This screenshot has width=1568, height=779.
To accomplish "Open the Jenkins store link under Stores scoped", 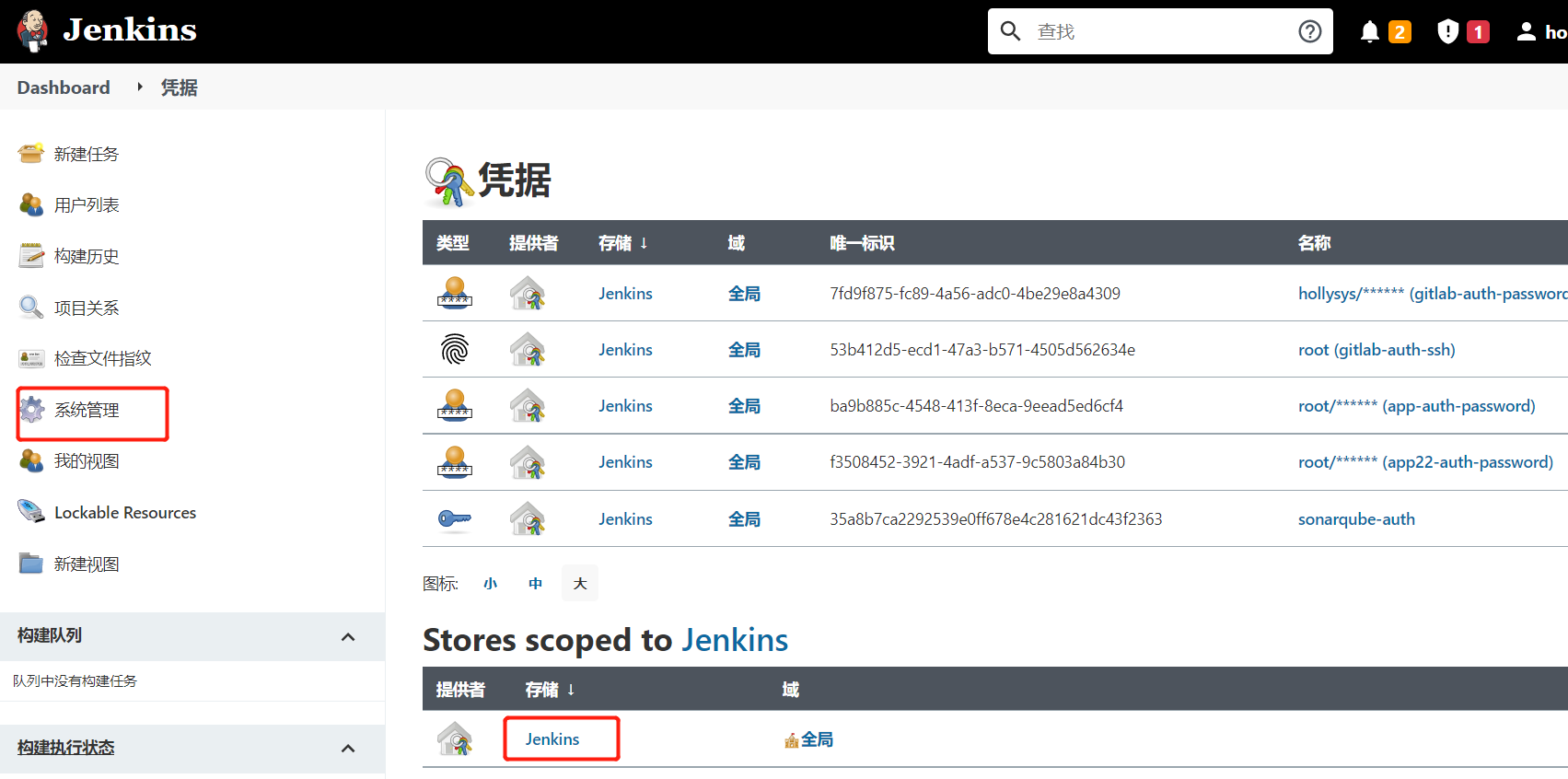I will (x=552, y=739).
